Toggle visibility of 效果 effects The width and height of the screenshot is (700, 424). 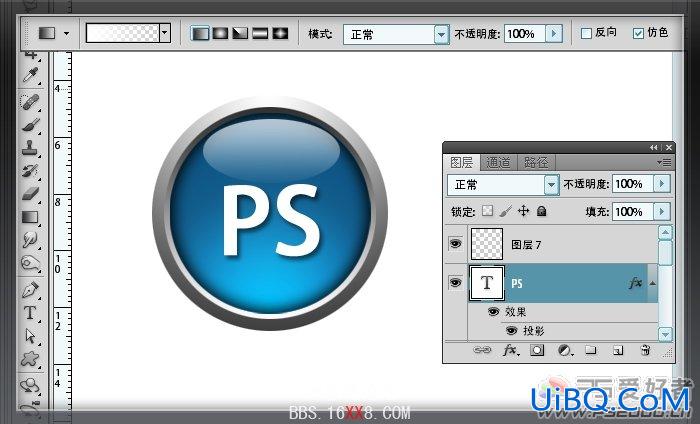(x=493, y=312)
